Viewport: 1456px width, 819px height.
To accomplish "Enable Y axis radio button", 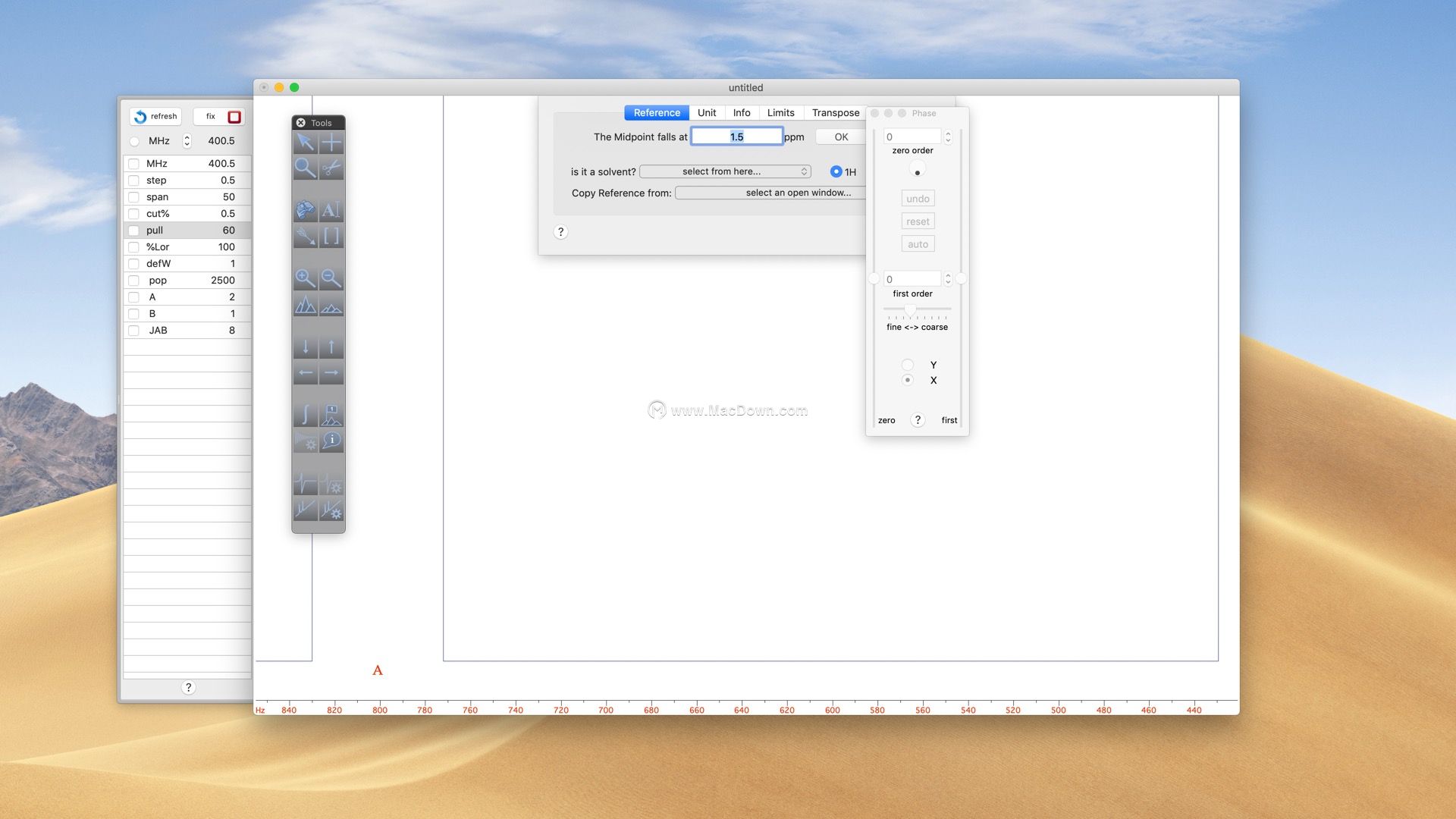I will [x=908, y=364].
